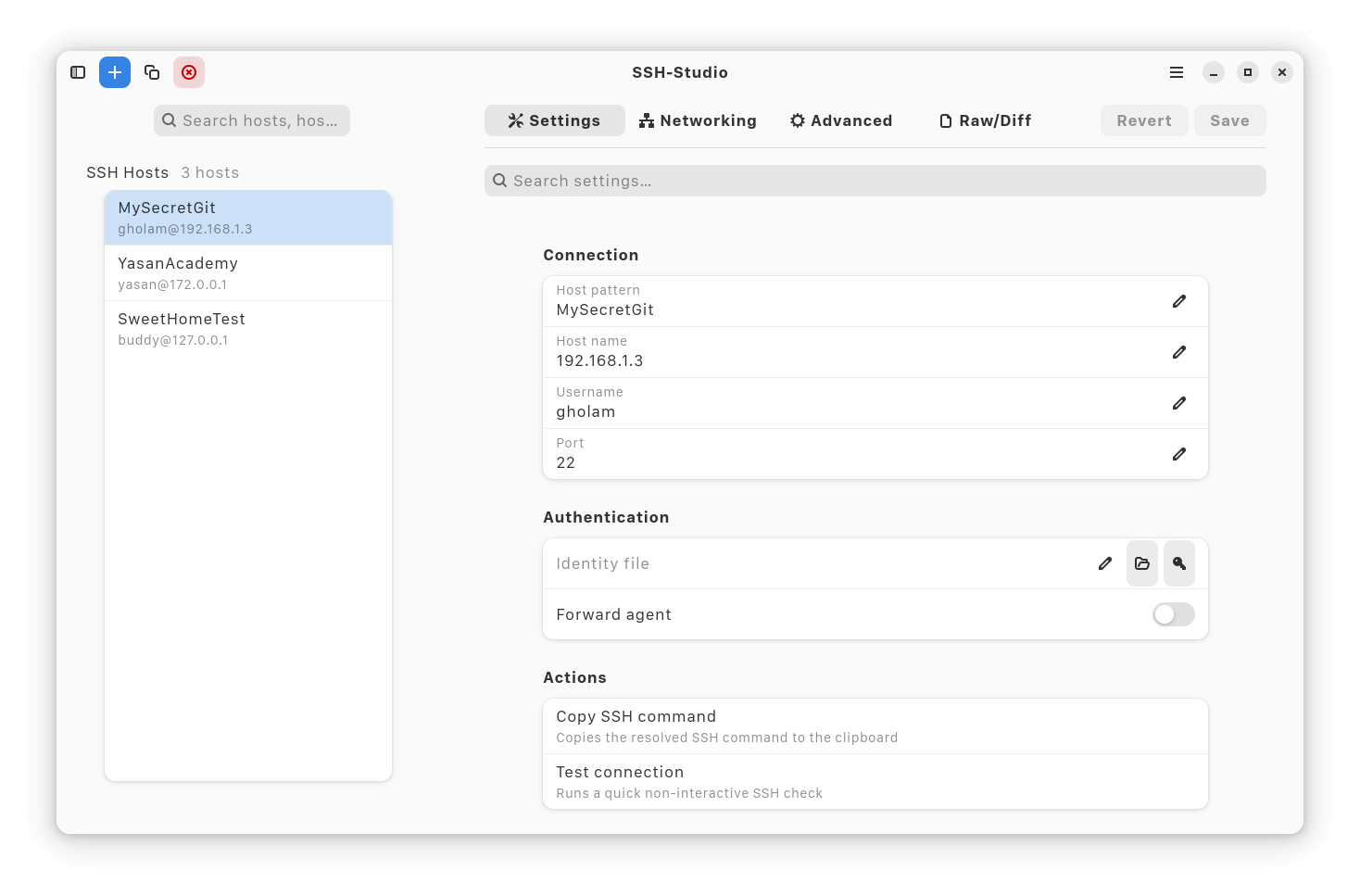The height and width of the screenshot is (896, 1360).
Task: Focus the Search settings field
Action: [875, 181]
